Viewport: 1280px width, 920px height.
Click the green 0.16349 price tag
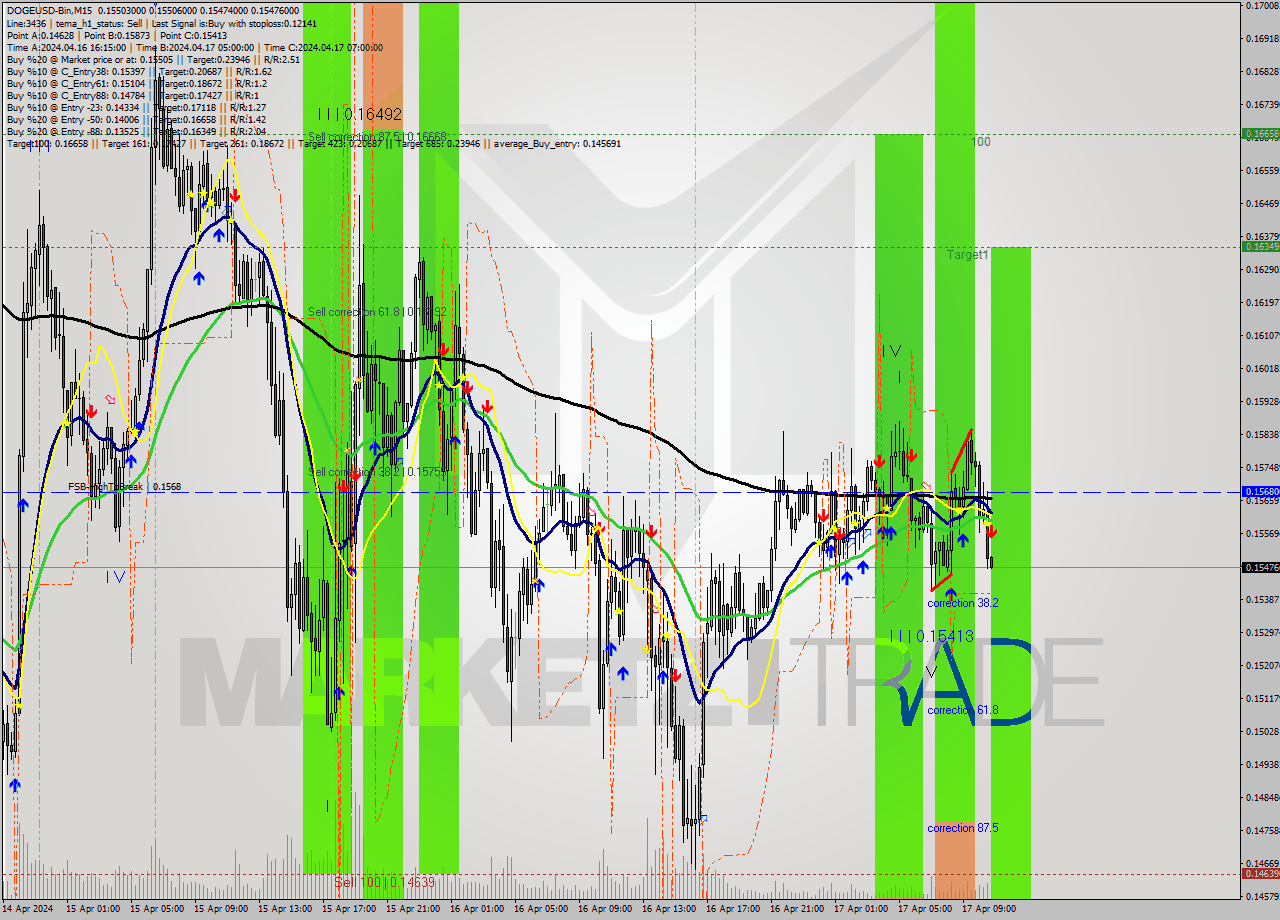pos(1260,246)
